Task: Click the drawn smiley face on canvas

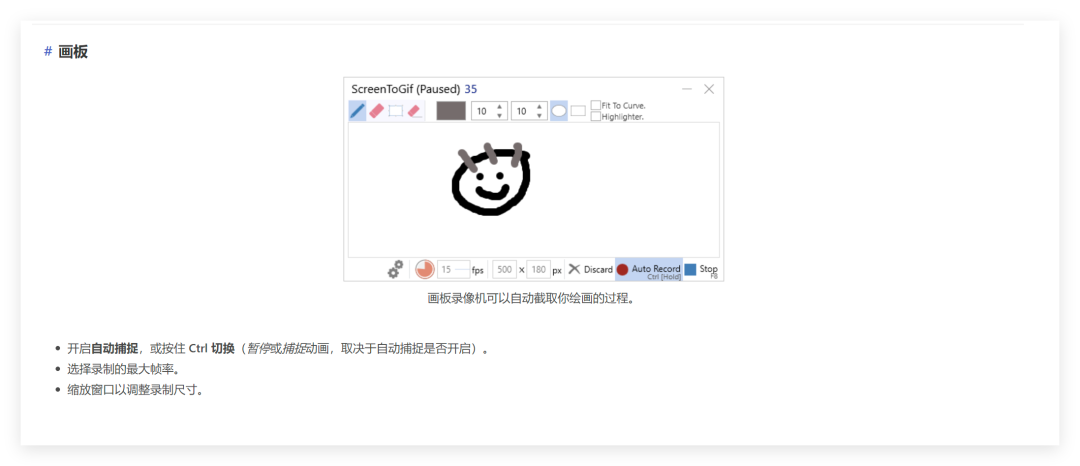Action: click(492, 178)
